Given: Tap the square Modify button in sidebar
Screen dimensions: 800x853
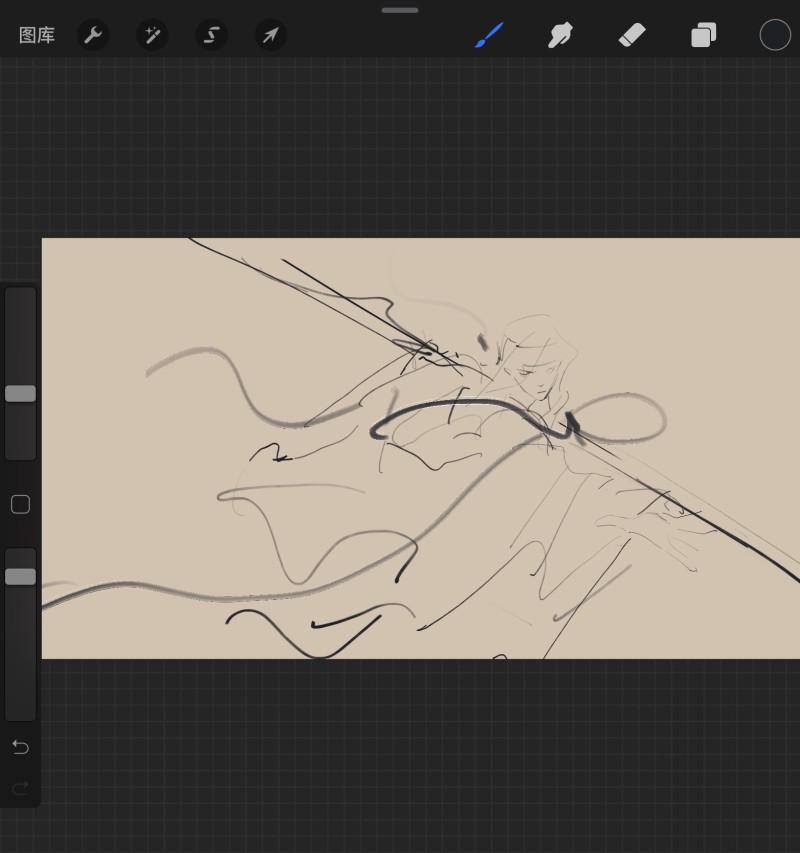Looking at the screenshot, I should [21, 504].
